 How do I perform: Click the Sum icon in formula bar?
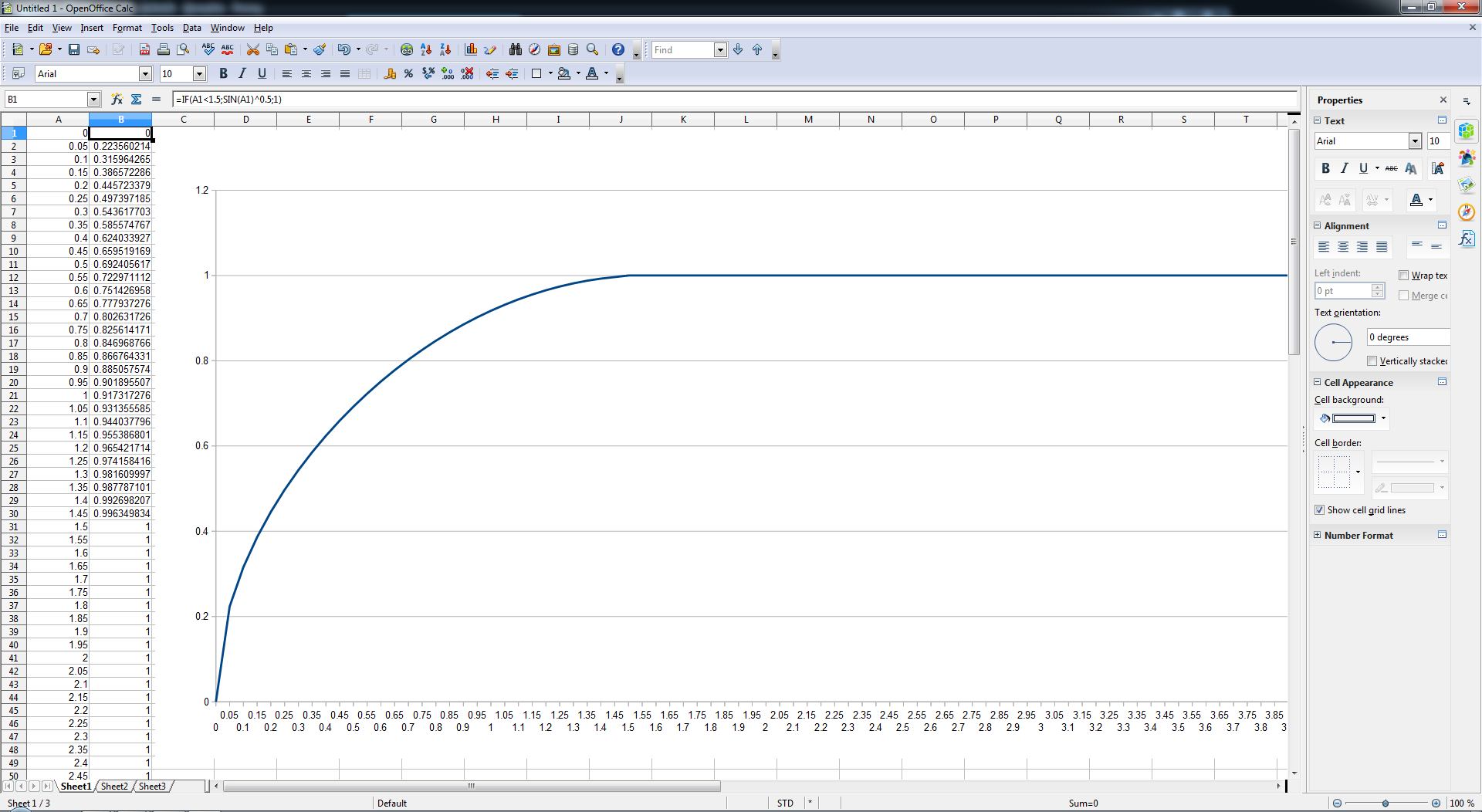pyautogui.click(x=137, y=99)
